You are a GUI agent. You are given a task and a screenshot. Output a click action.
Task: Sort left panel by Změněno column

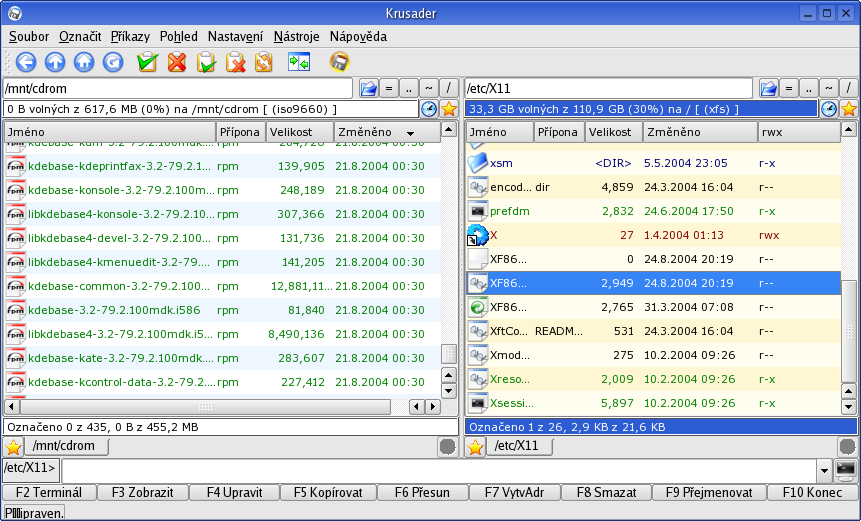tap(387, 132)
